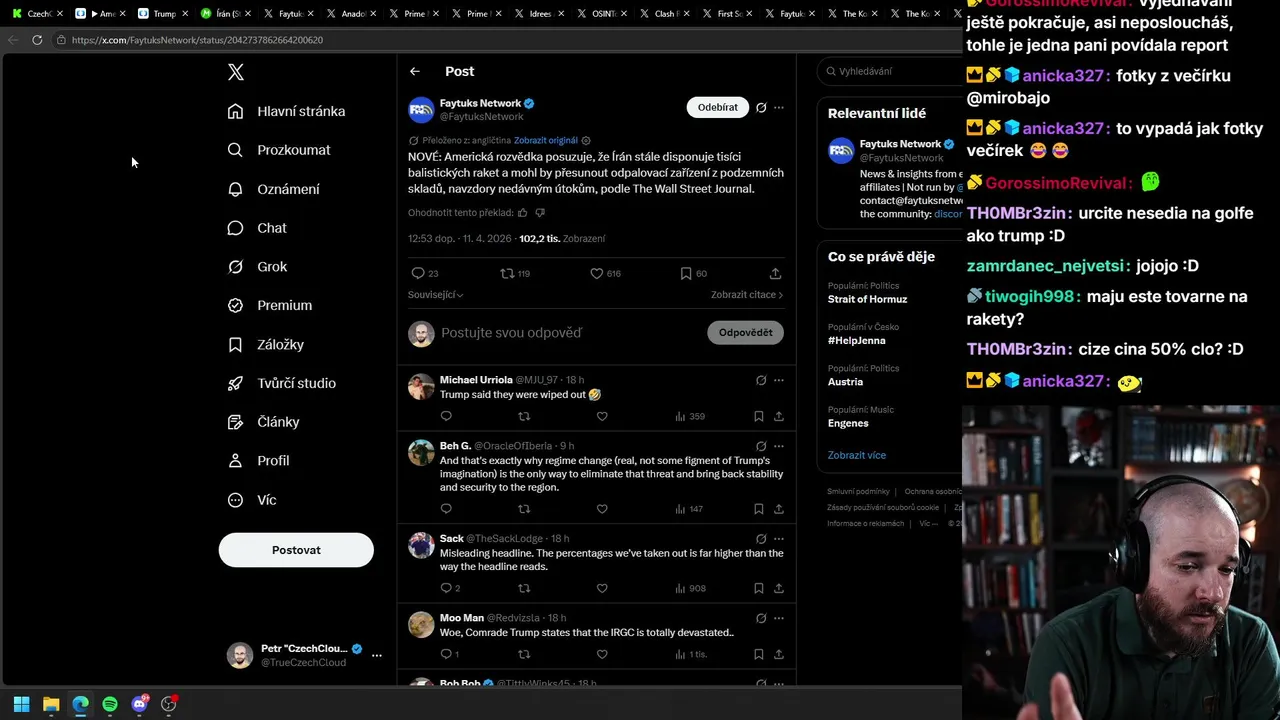Image resolution: width=1280 pixels, height=720 pixels.
Task: Open Faytuks Network avatar on post
Action: (x=421, y=109)
